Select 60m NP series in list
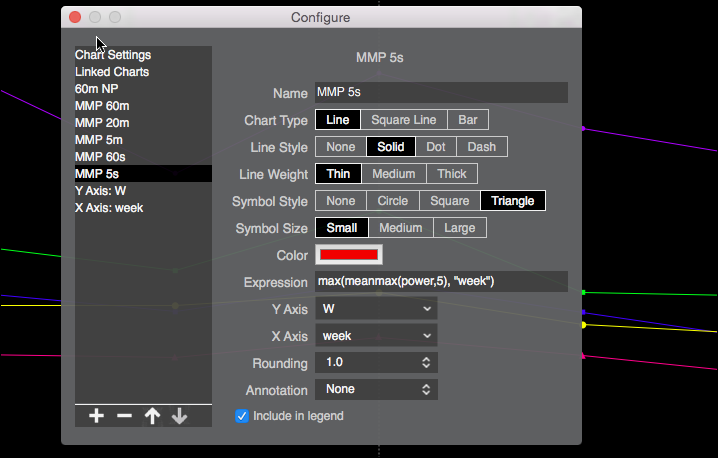The height and width of the screenshot is (458, 718). 143,89
